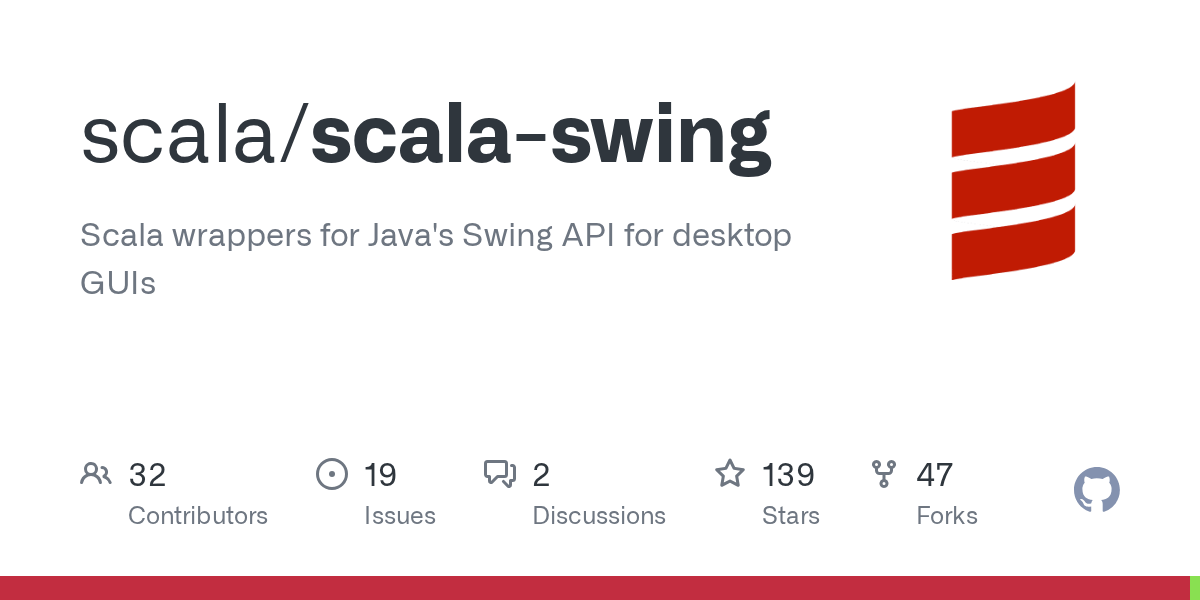Click the contributor count 32
This screenshot has width=1200, height=600.
coord(147,474)
